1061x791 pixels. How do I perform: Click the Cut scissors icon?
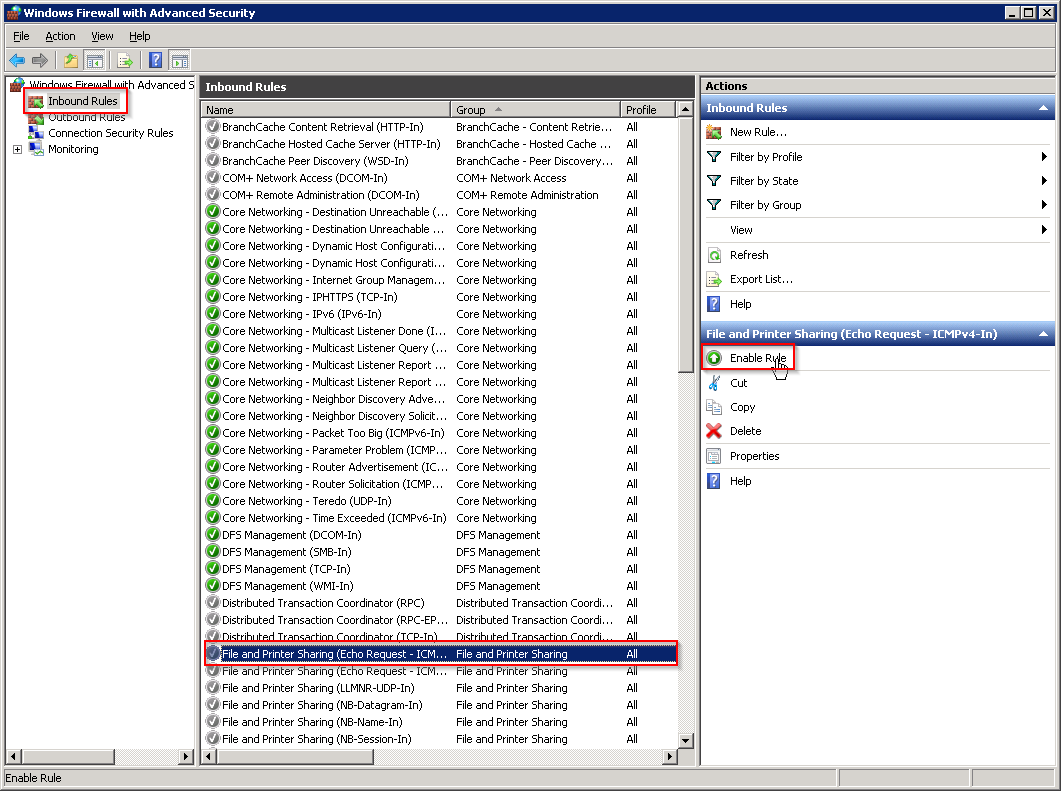pos(714,383)
